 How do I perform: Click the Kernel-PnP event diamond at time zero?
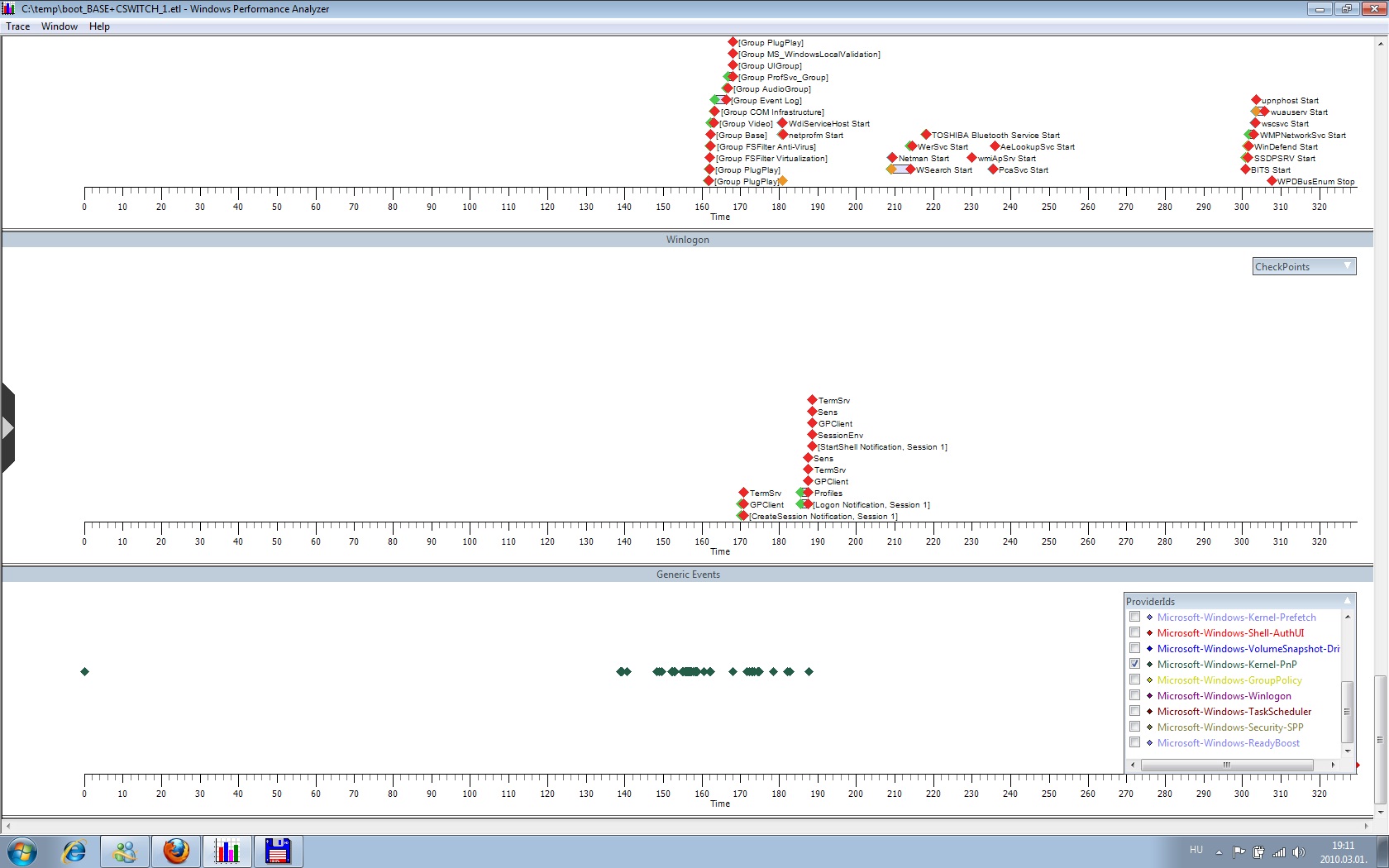click(x=84, y=671)
